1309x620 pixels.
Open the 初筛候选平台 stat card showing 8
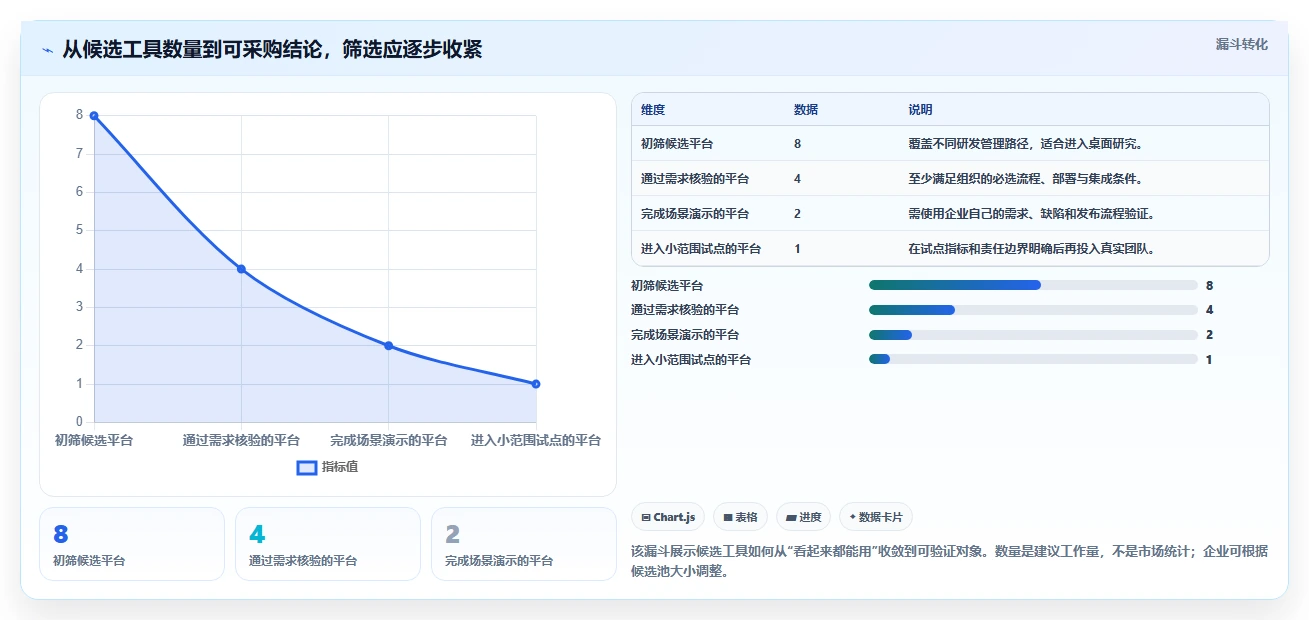pyautogui.click(x=132, y=544)
